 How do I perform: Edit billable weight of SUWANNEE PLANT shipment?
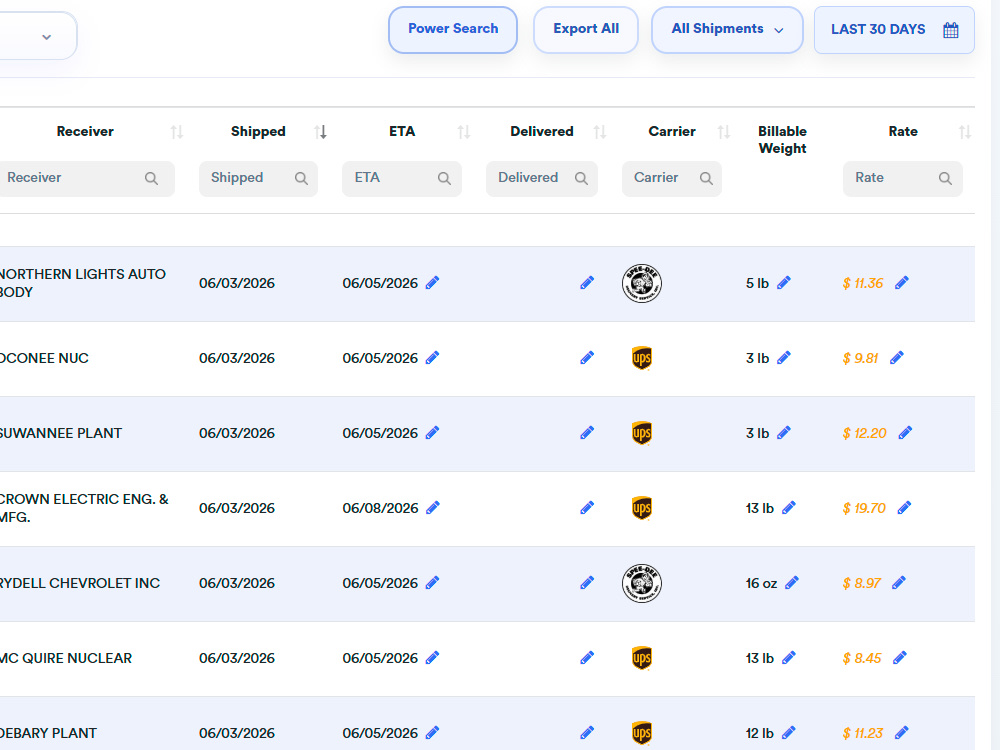[784, 433]
